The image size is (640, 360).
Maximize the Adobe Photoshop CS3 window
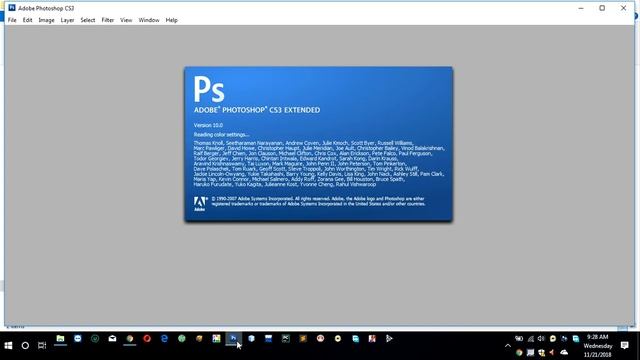click(x=602, y=8)
